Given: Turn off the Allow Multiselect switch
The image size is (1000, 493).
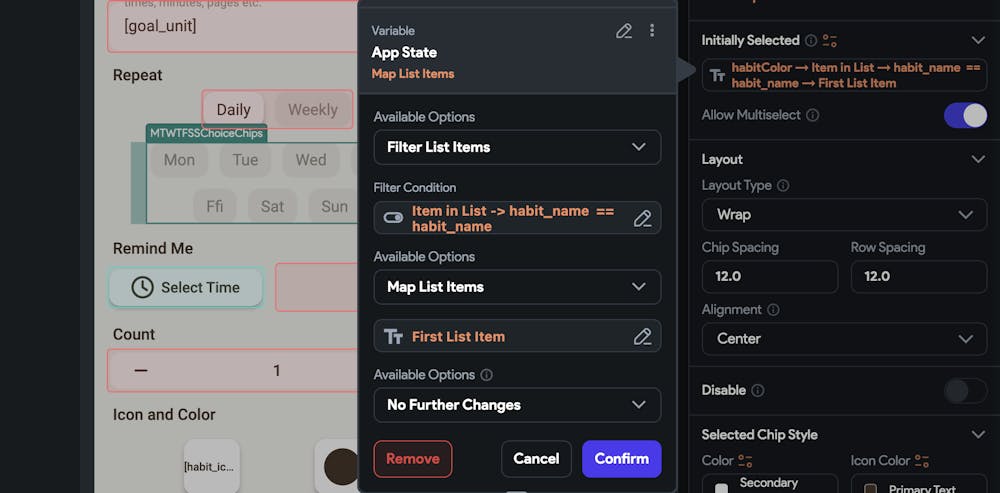Looking at the screenshot, I should (x=965, y=115).
